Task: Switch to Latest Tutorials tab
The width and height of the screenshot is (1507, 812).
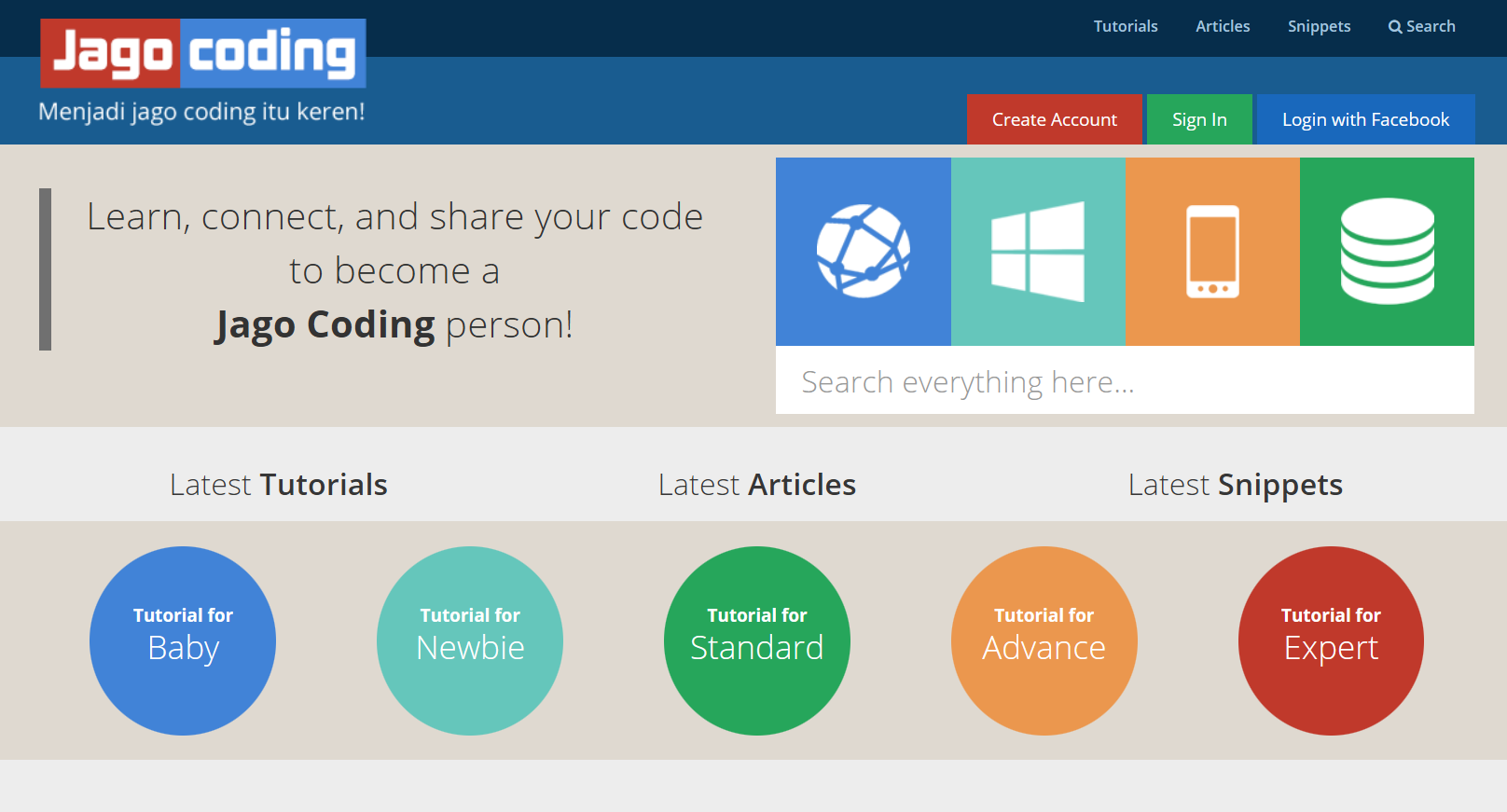Action: click(x=278, y=485)
